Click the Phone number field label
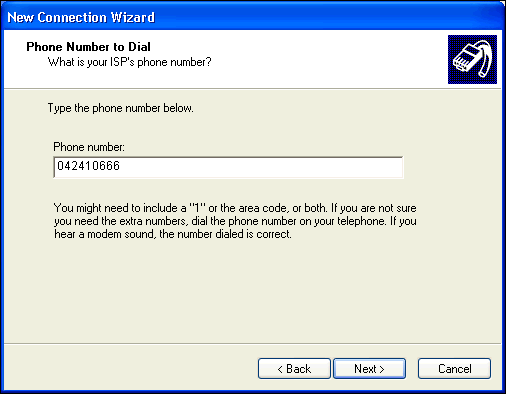Viewport: 506px width, 394px height. coord(89,147)
